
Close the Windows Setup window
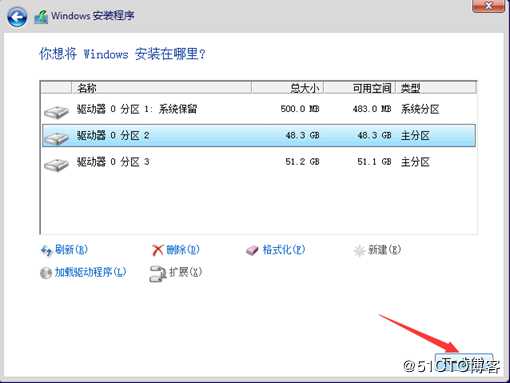coord(488,6)
